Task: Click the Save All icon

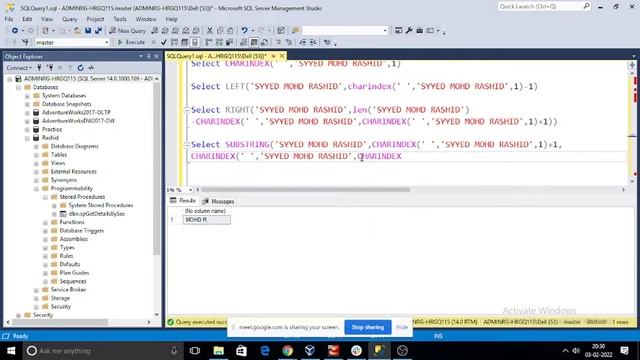Action: pos(98,31)
